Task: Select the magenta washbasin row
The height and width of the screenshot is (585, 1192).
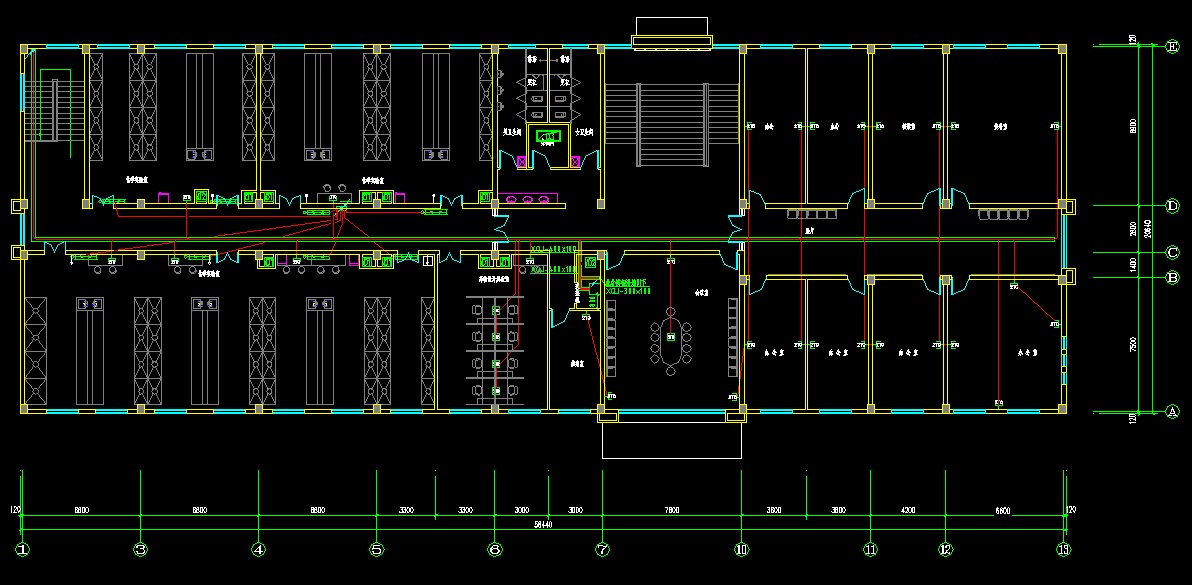Action: click(x=528, y=199)
